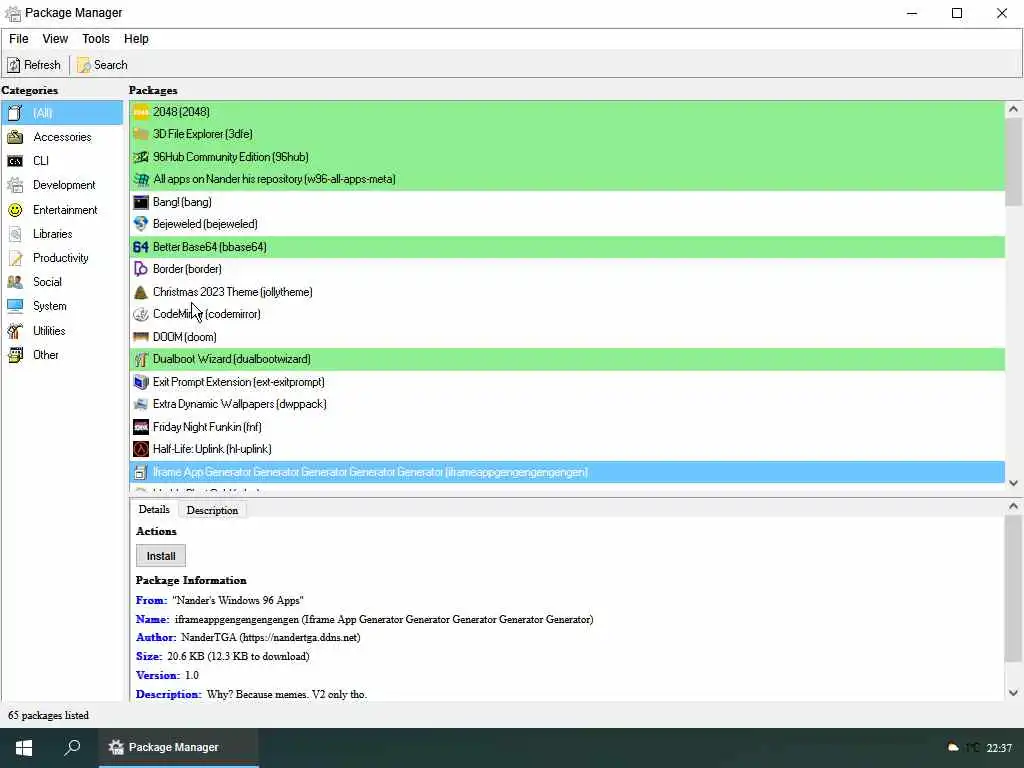The image size is (1024, 768).
Task: Click the taskbar clock showing 22:37
Action: (x=999, y=748)
